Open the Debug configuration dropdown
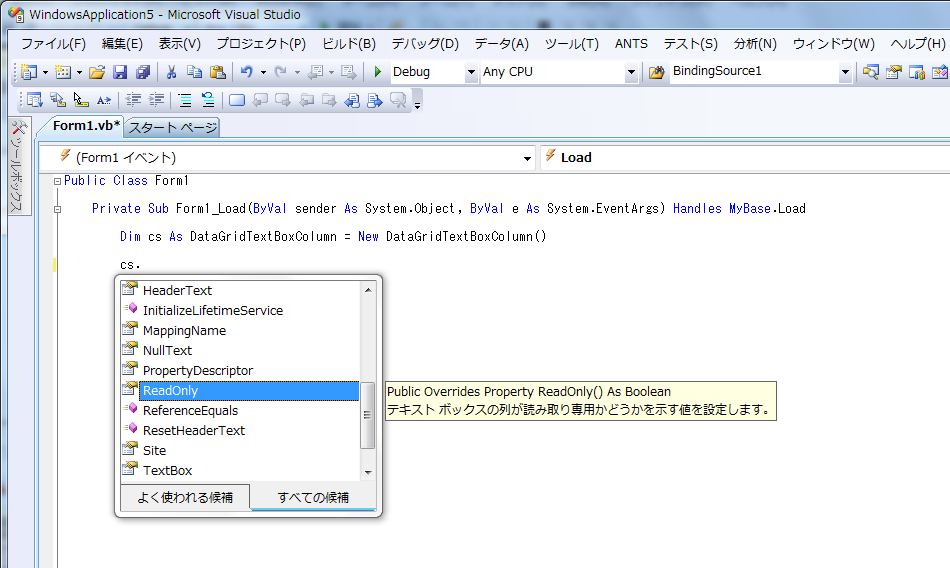Viewport: 950px width, 568px height. coord(471,72)
